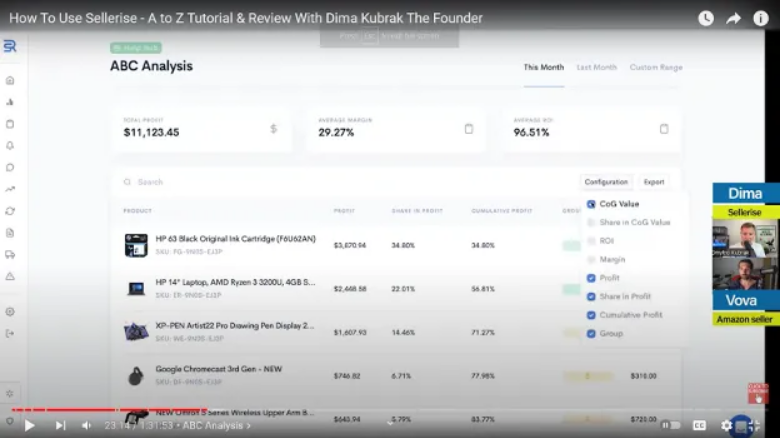Click the Share arrow icon
Viewport: 780px width, 438px height.
tap(733, 18)
